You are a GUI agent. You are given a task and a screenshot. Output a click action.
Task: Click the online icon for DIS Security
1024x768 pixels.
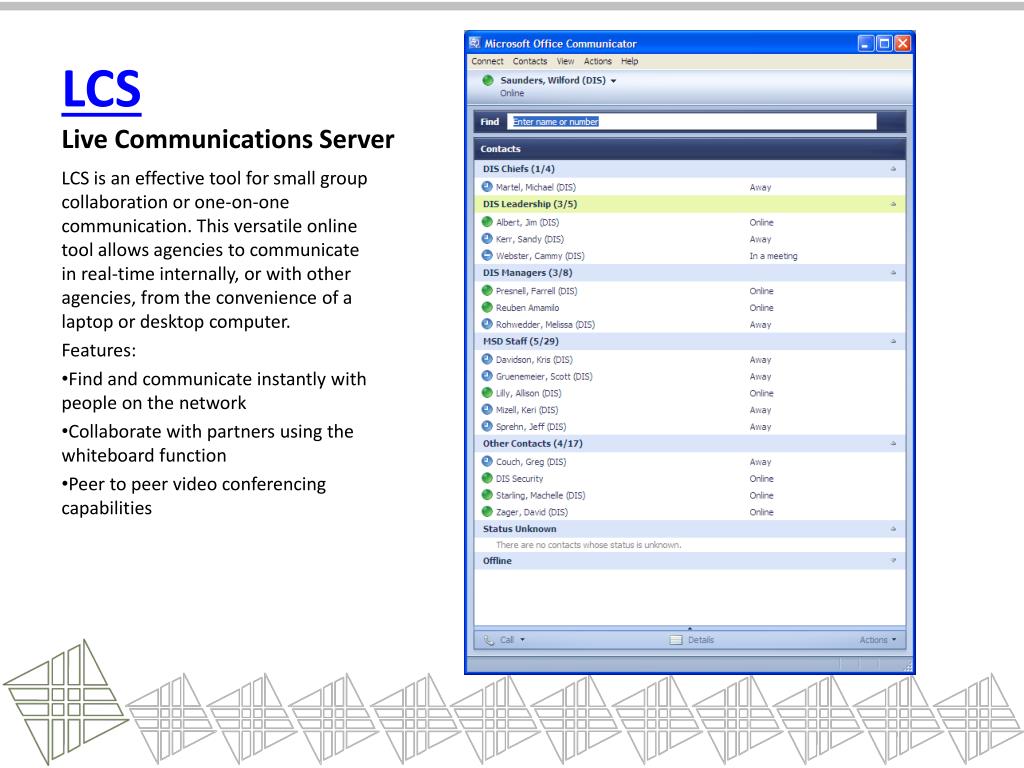point(487,479)
